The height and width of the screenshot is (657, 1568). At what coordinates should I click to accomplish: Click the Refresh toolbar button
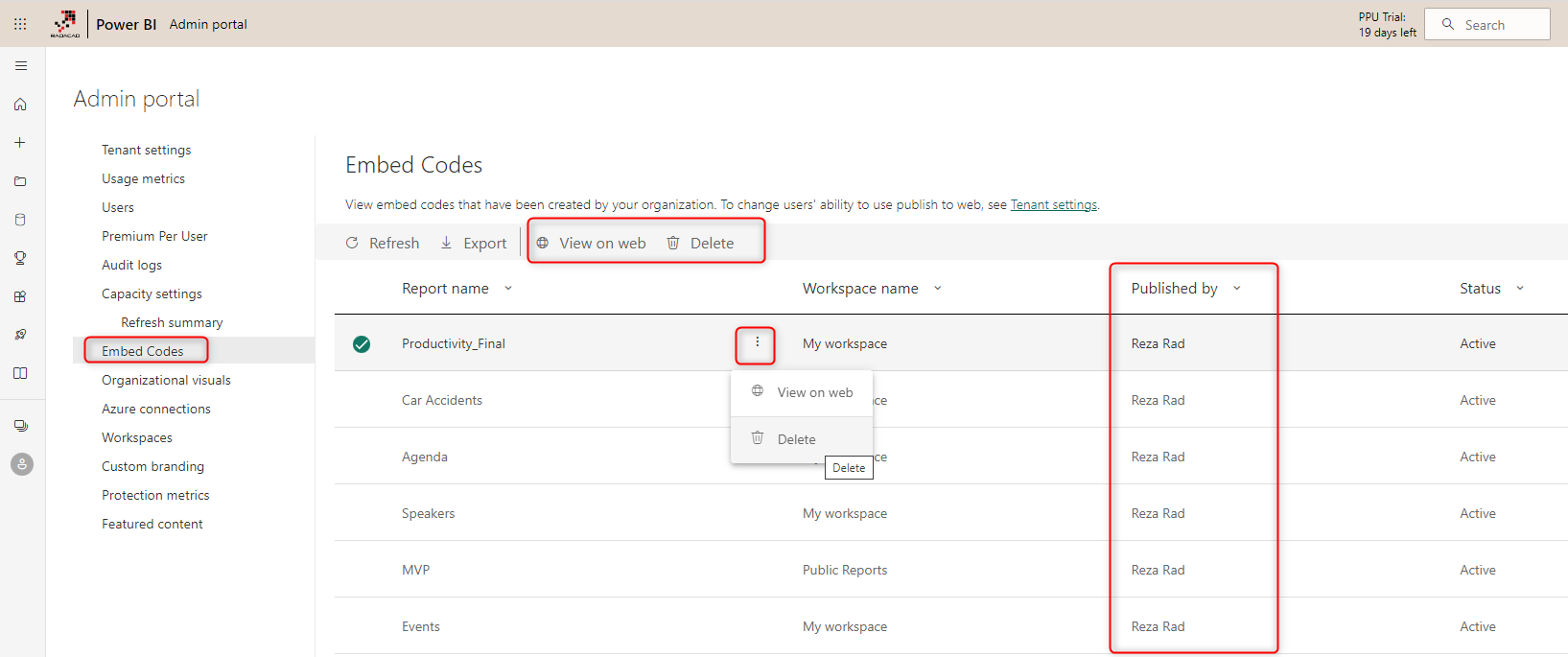pos(383,244)
